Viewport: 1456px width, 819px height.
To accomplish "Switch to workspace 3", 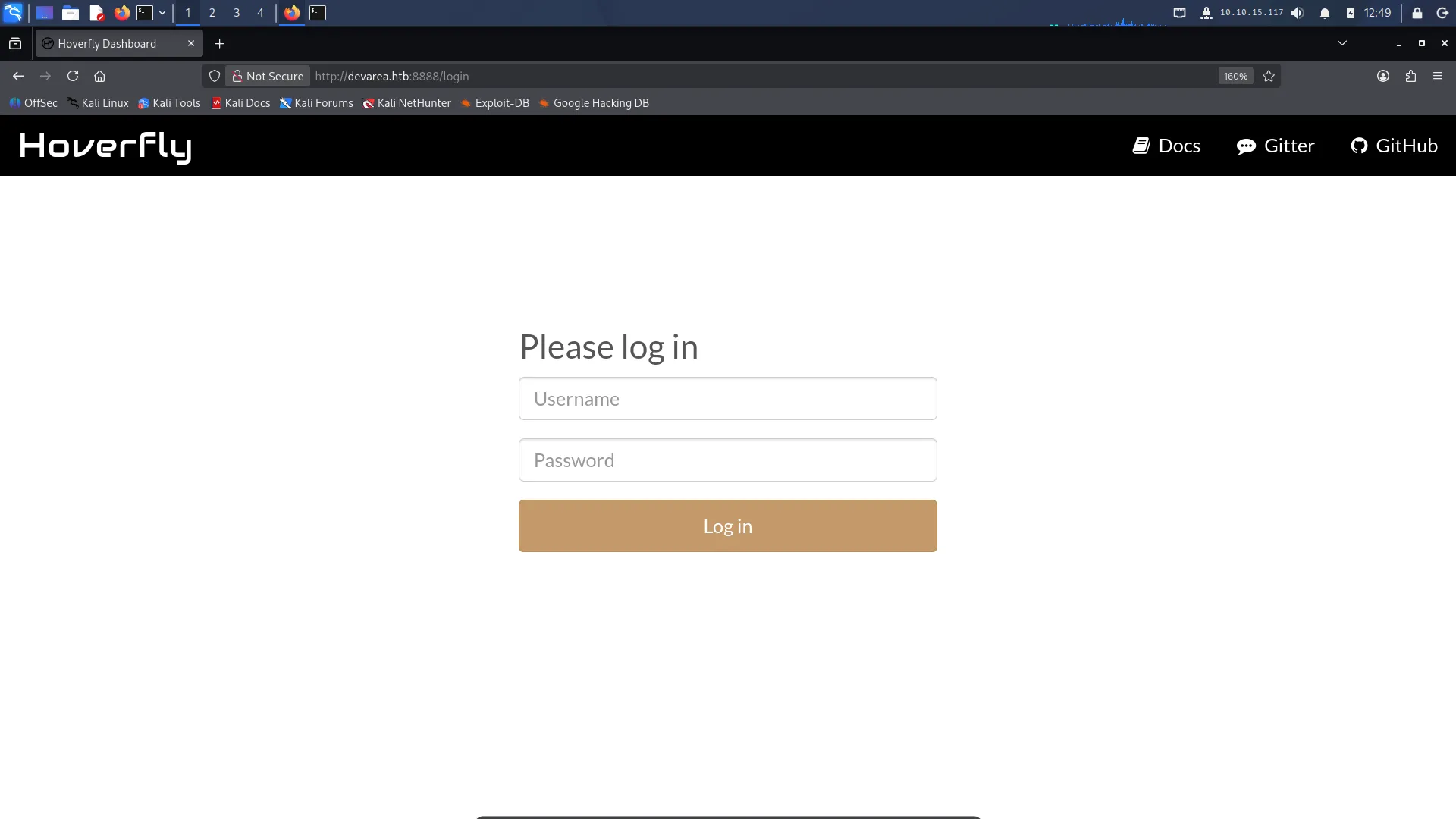I will coord(237,13).
